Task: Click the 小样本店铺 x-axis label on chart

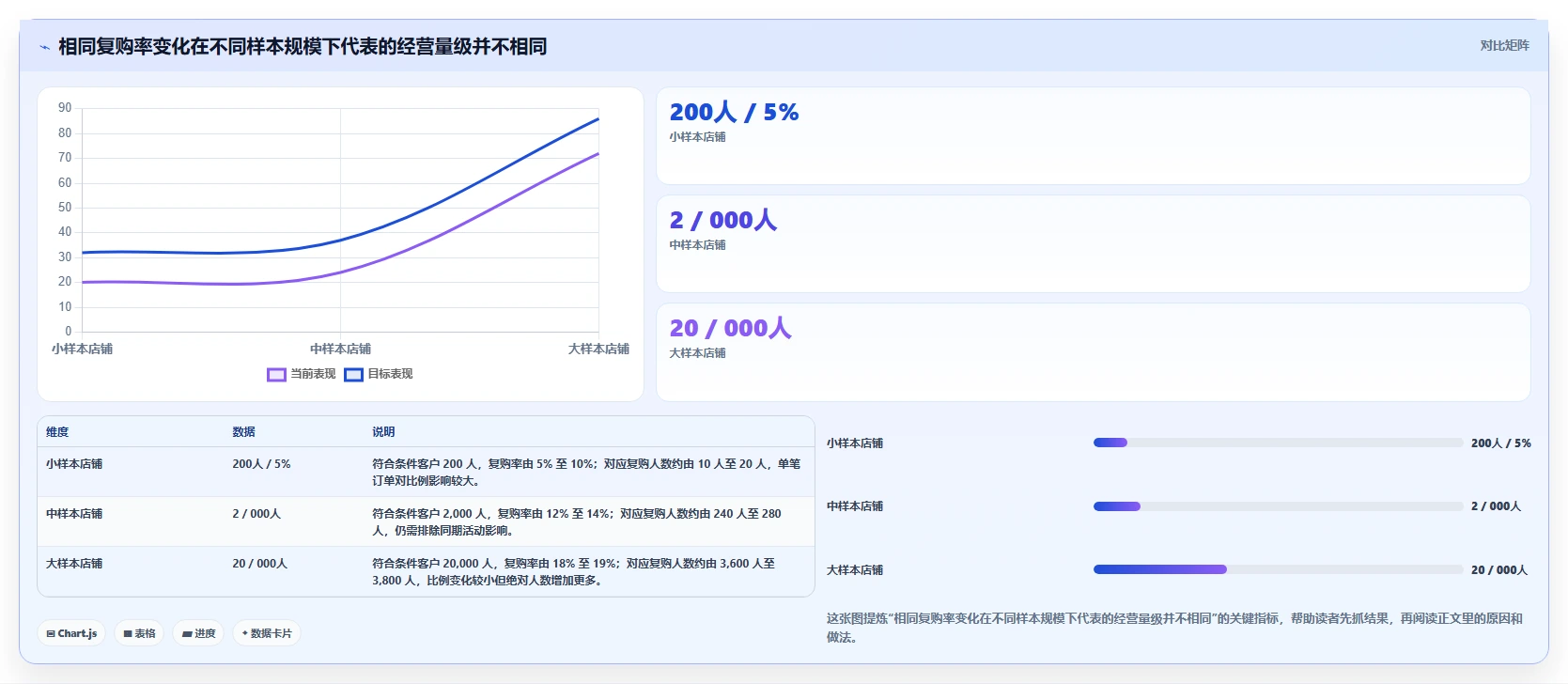Action: [x=82, y=349]
